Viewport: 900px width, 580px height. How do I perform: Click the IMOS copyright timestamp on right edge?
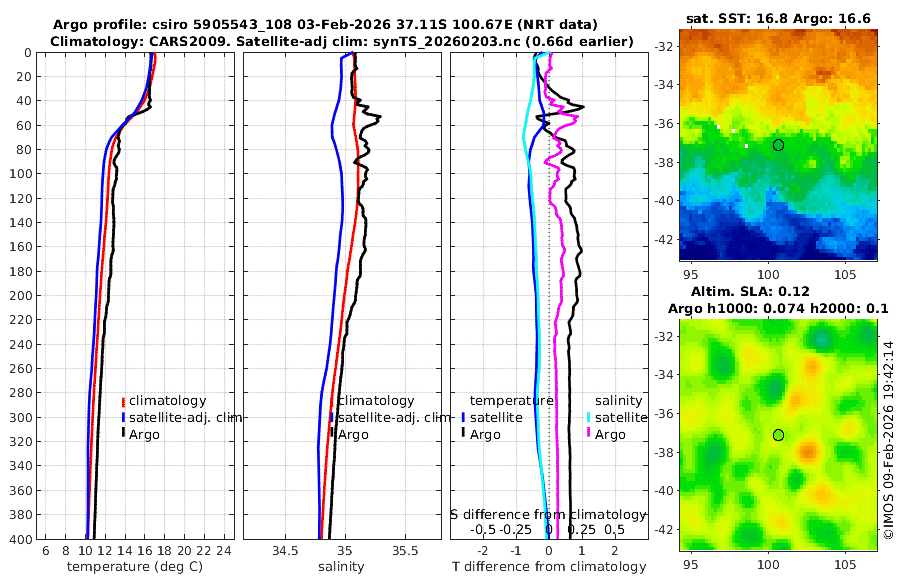tap(889, 440)
